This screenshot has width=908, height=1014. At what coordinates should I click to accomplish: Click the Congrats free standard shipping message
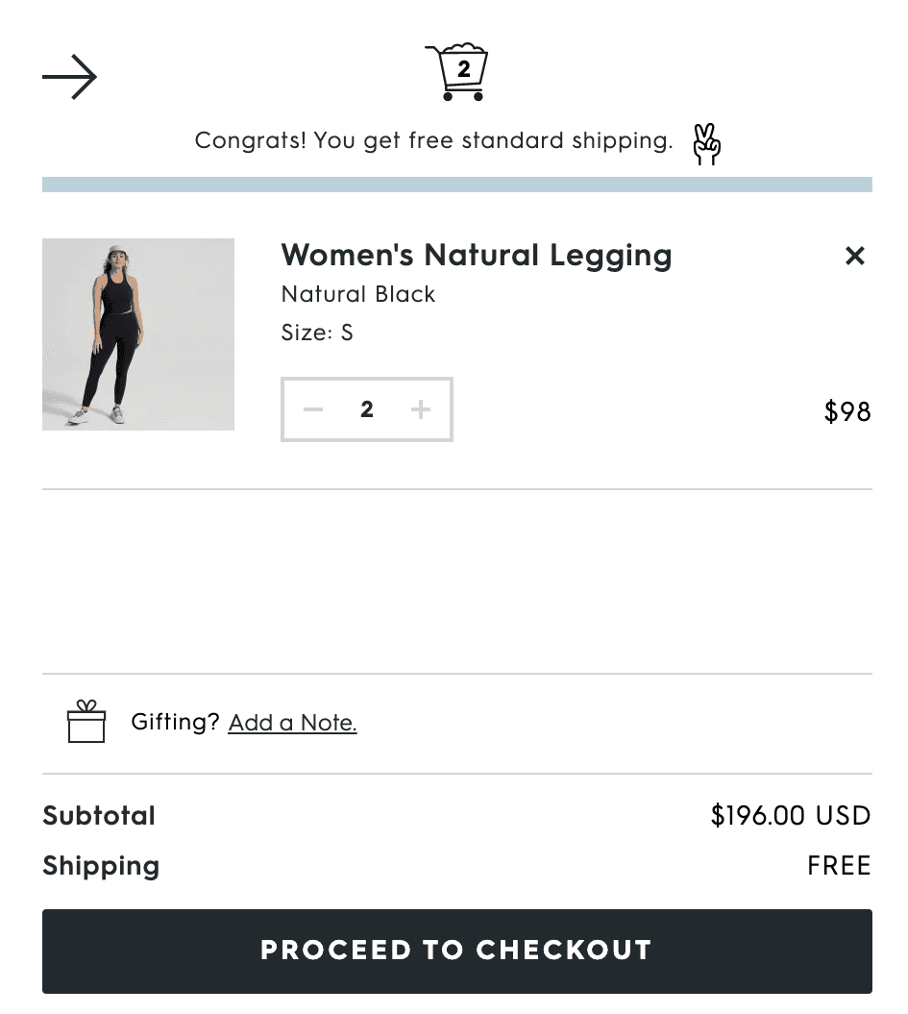(x=434, y=140)
